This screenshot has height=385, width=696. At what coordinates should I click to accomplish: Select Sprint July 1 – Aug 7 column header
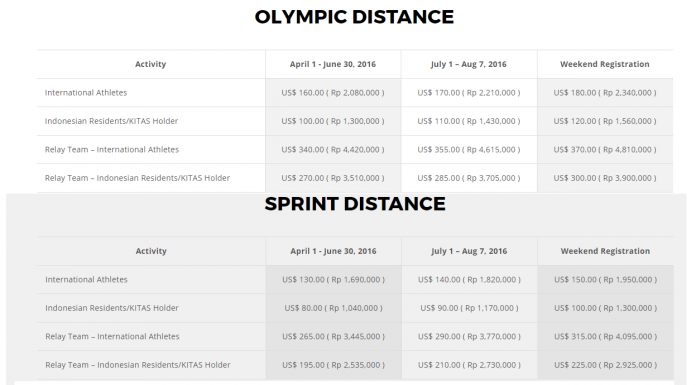469,251
